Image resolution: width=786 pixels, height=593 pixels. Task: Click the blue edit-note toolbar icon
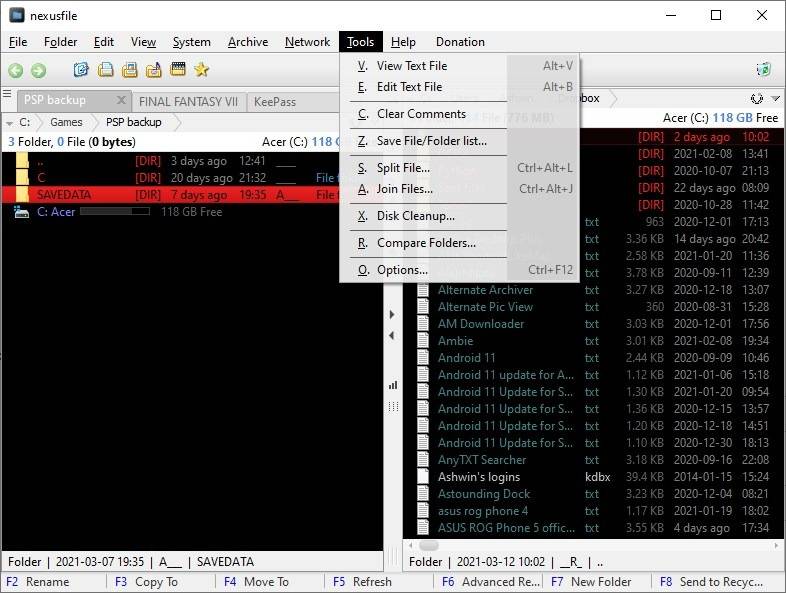click(81, 69)
